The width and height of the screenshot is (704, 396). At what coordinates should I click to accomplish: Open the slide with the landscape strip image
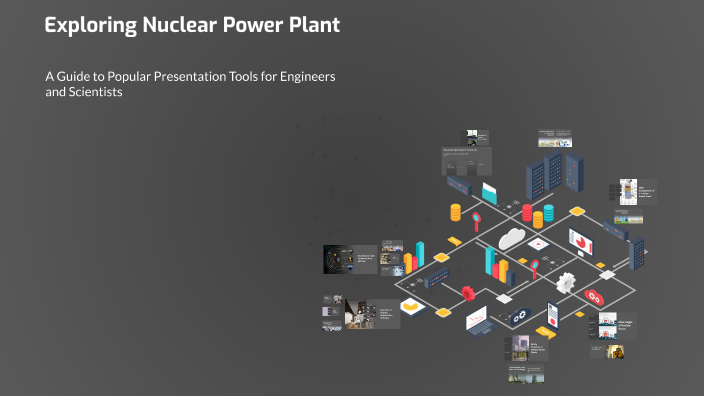(629, 216)
